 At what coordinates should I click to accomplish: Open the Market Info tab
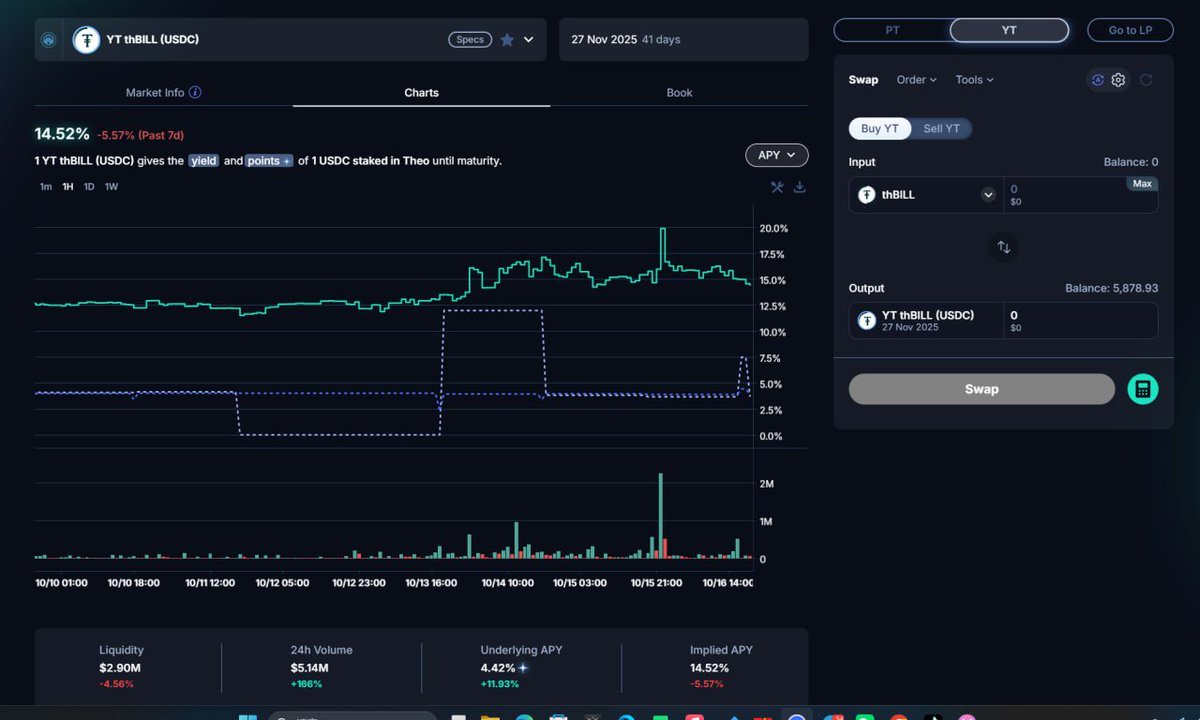[155, 93]
